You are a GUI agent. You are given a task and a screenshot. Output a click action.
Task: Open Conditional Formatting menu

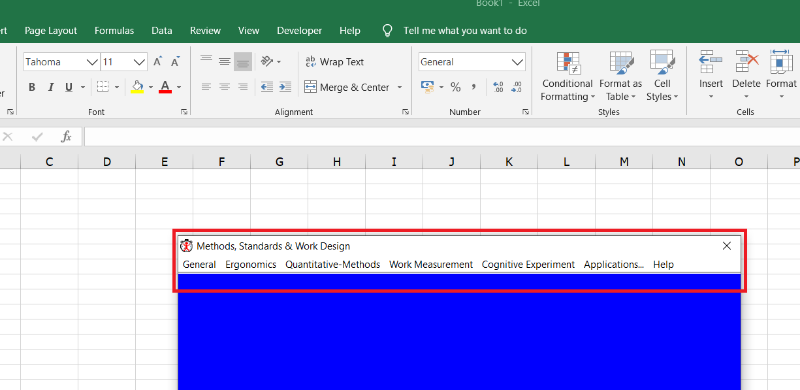tap(567, 76)
